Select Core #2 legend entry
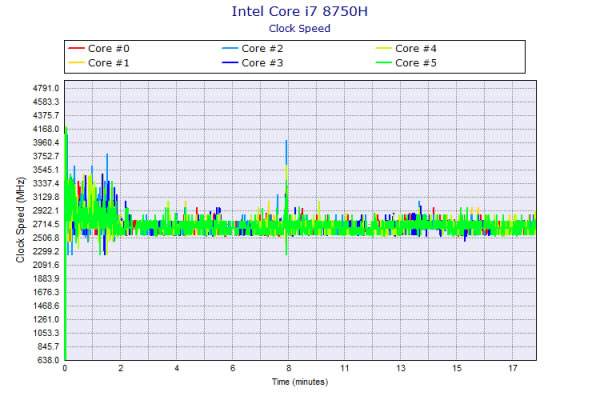 253,49
